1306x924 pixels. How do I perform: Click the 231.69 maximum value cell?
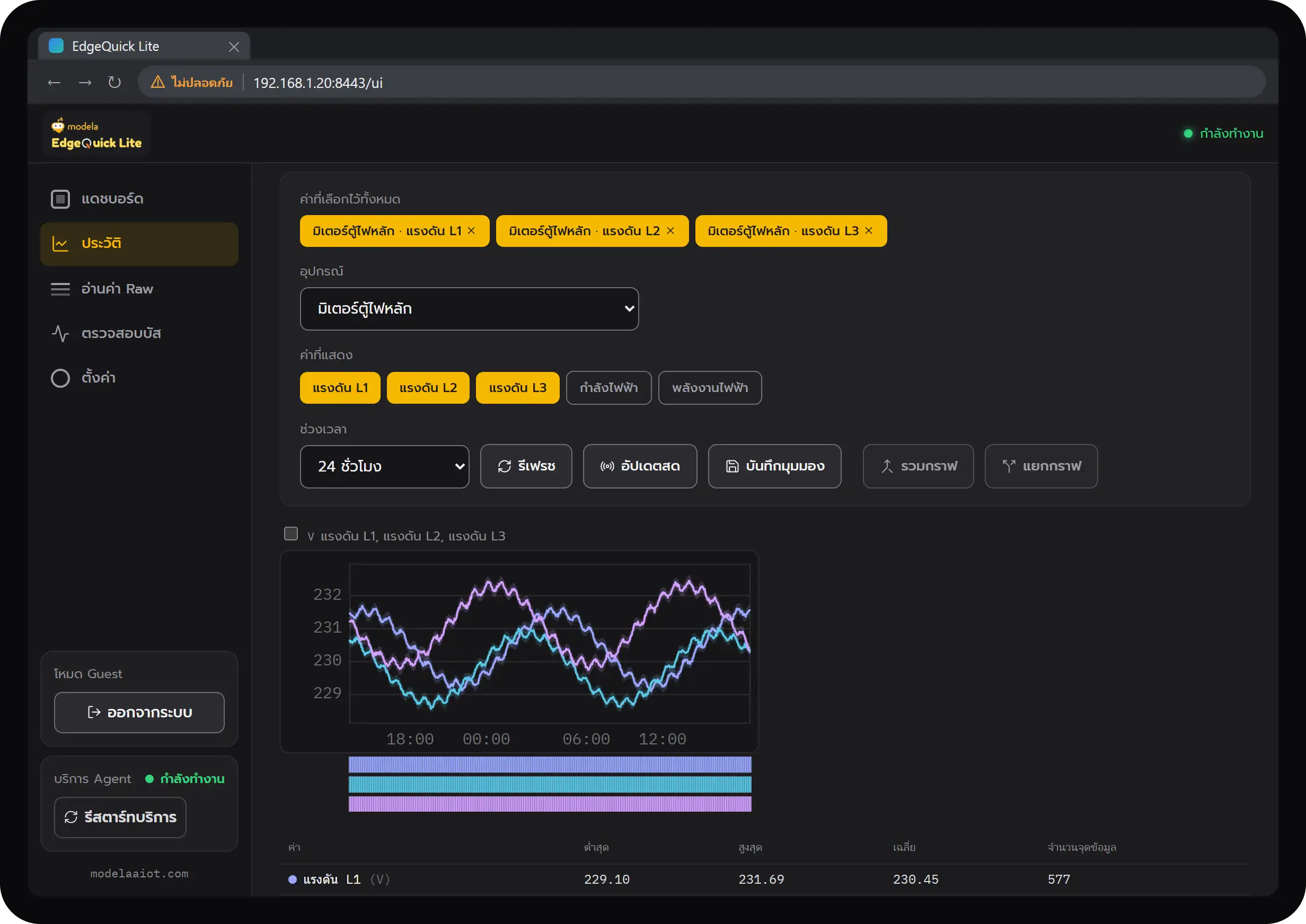pyautogui.click(x=761, y=879)
